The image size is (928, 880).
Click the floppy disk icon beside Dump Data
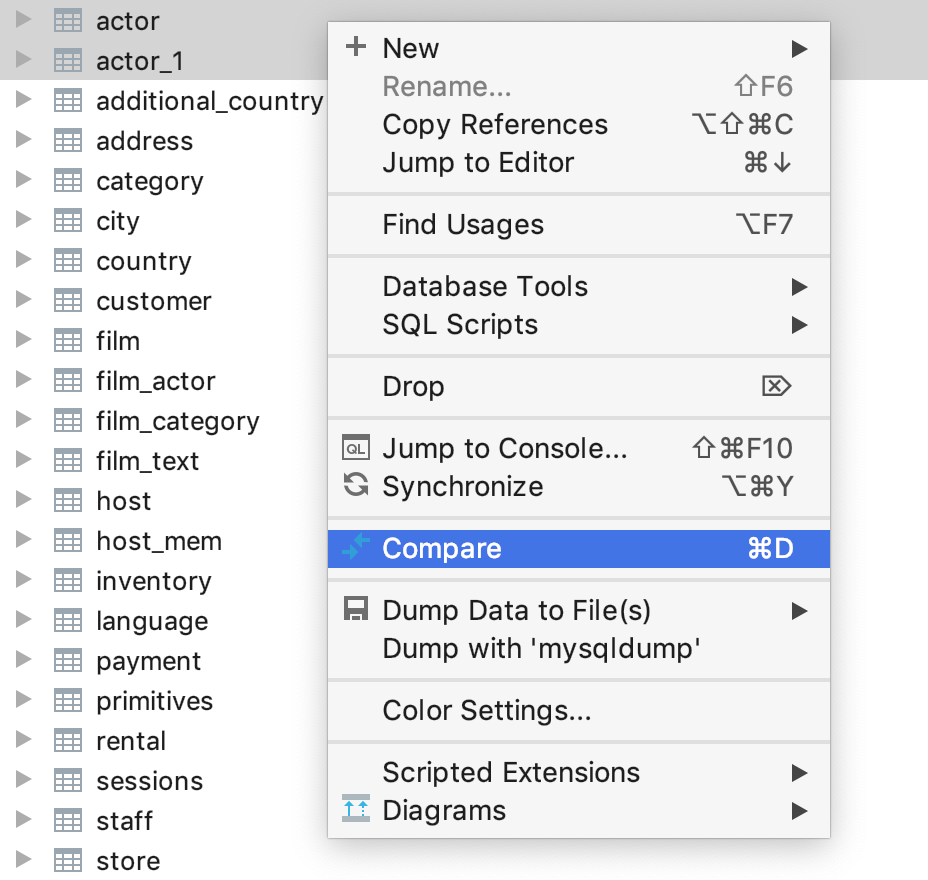pyautogui.click(x=356, y=608)
